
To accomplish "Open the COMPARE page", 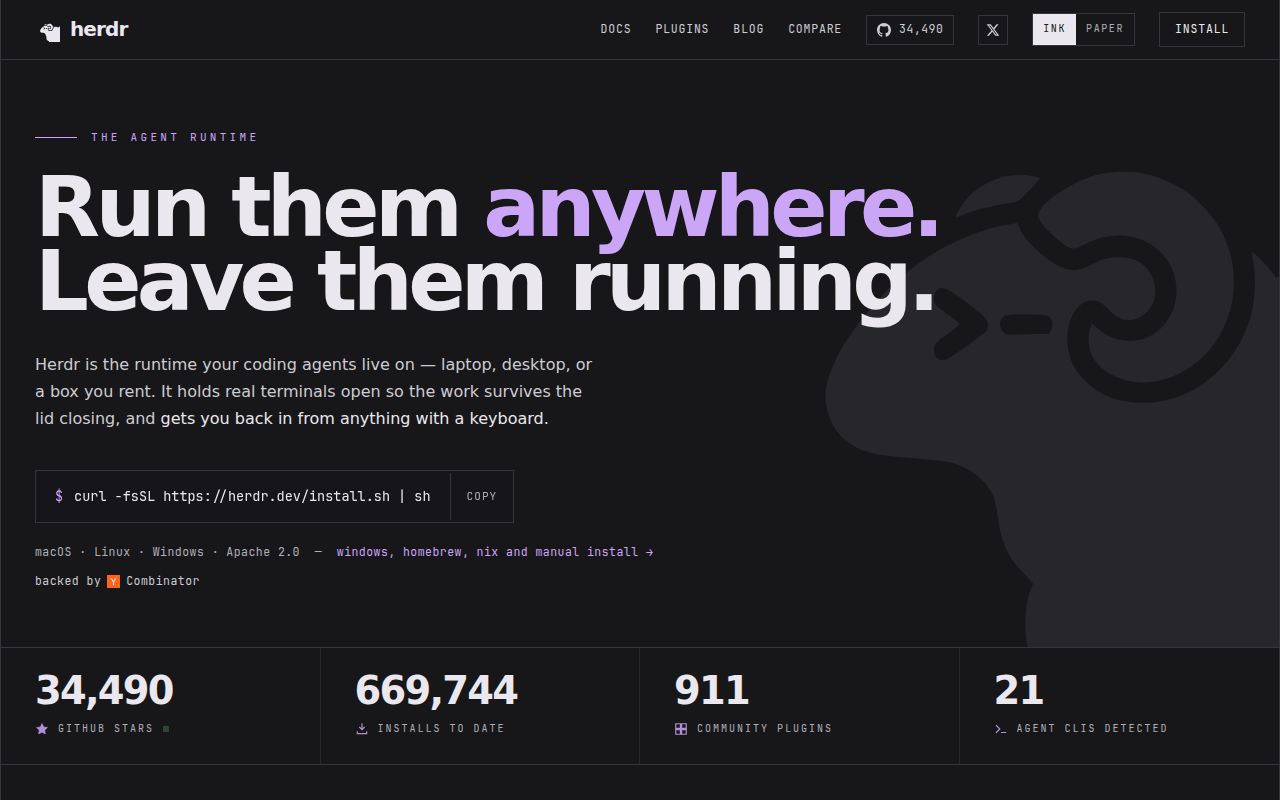I will click(x=815, y=29).
